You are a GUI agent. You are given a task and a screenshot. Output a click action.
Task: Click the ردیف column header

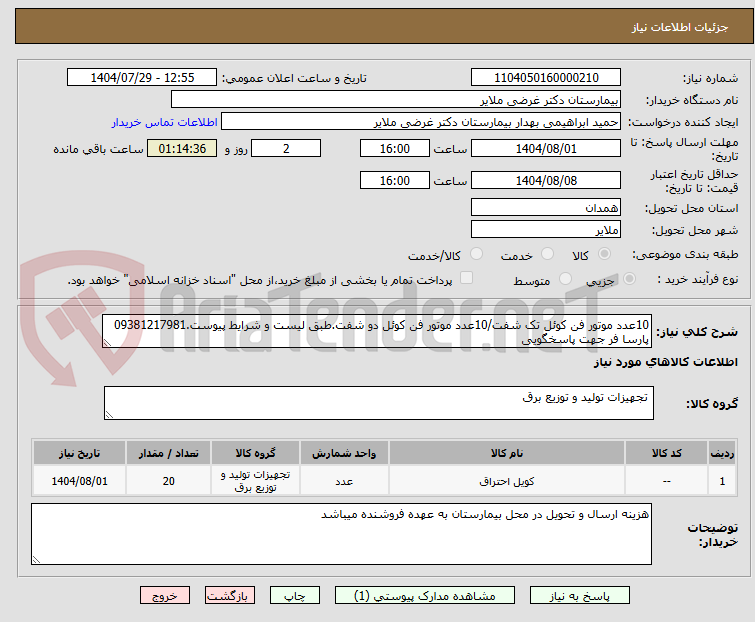[722, 453]
